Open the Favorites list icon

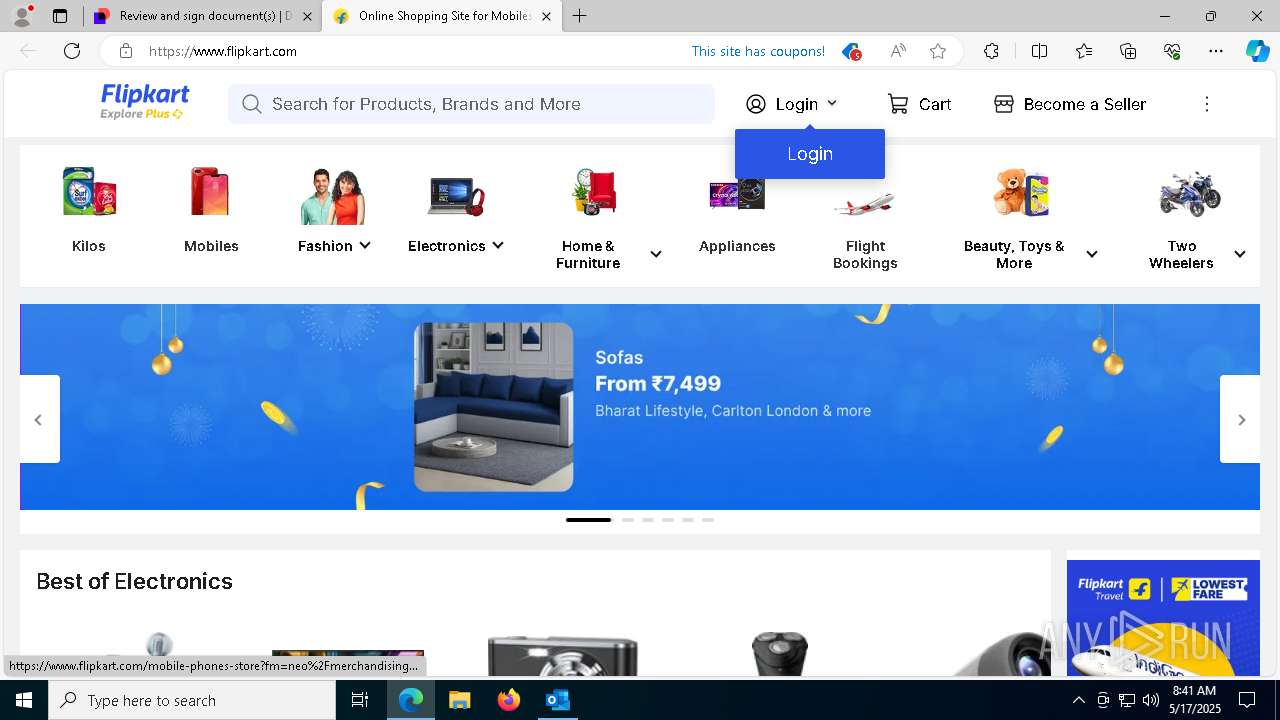click(x=1084, y=51)
